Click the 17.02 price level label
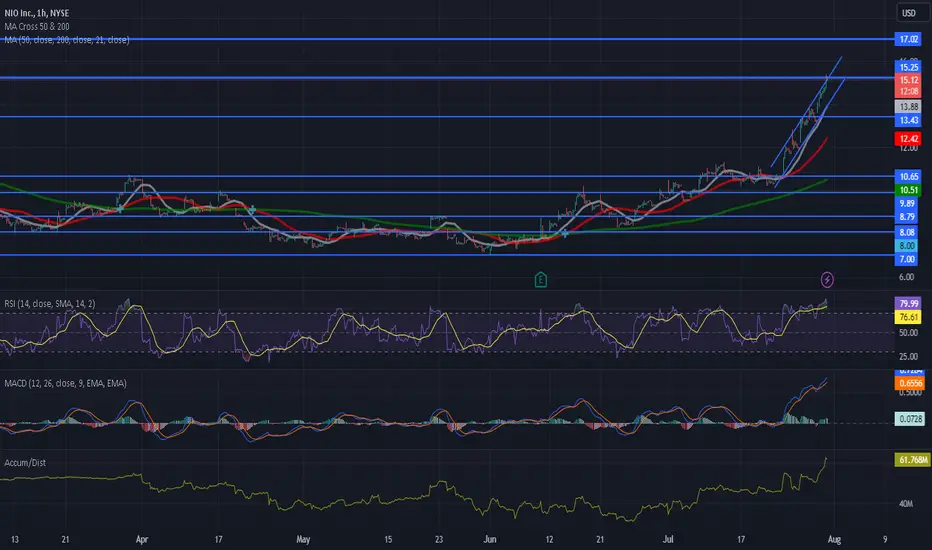 click(x=909, y=39)
